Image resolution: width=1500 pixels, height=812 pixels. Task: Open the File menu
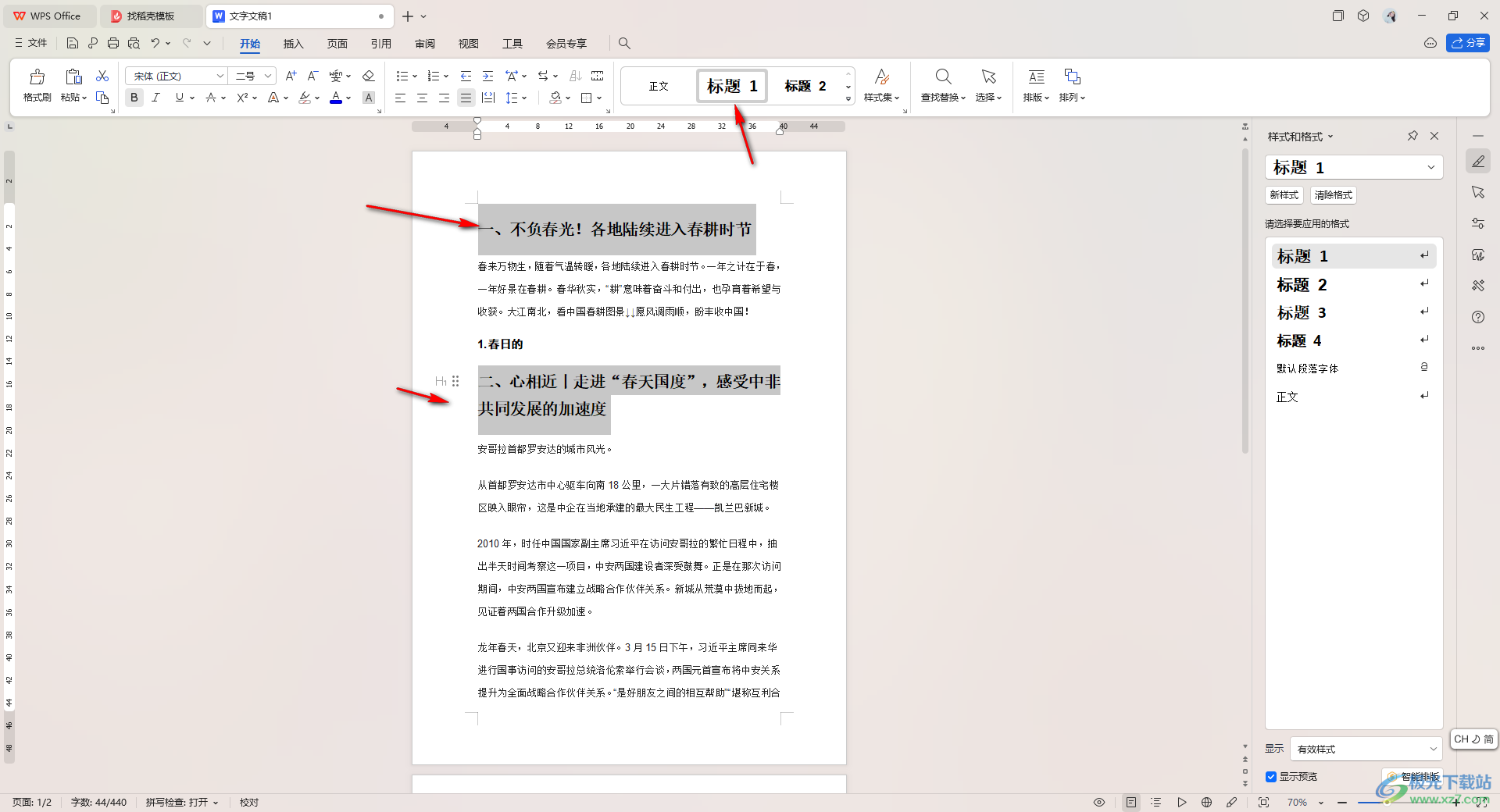(x=31, y=43)
